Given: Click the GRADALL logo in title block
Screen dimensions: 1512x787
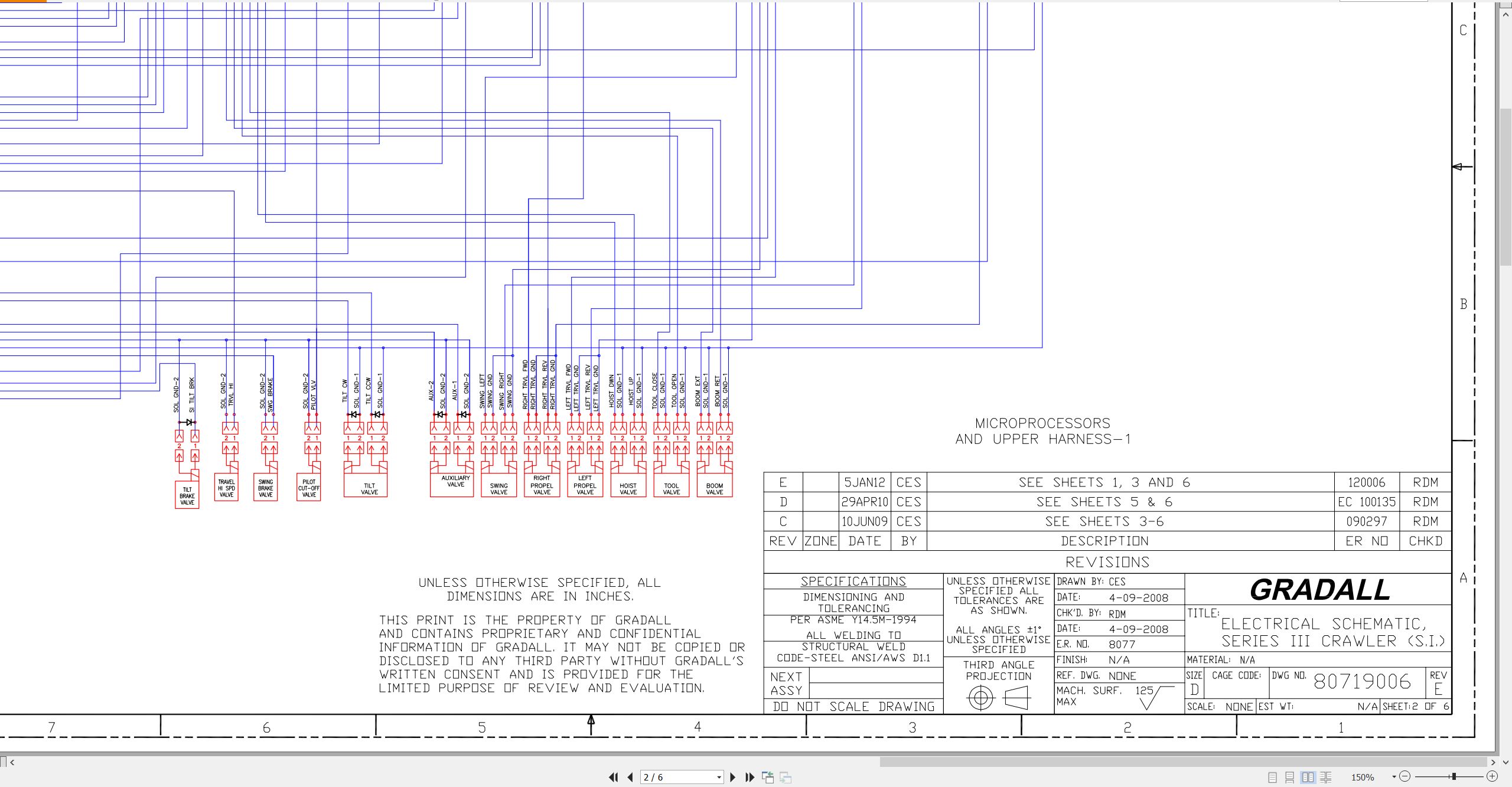Looking at the screenshot, I should [x=1319, y=590].
